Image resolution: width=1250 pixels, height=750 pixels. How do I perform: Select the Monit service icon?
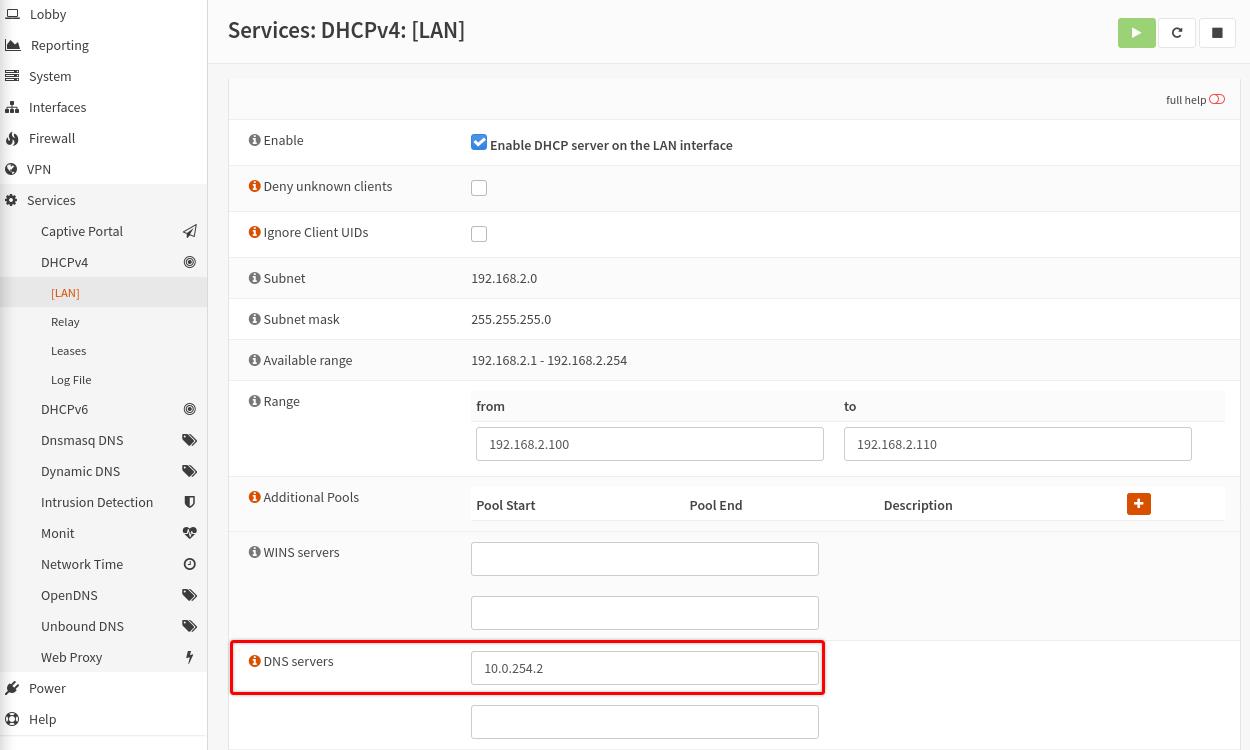coord(190,533)
